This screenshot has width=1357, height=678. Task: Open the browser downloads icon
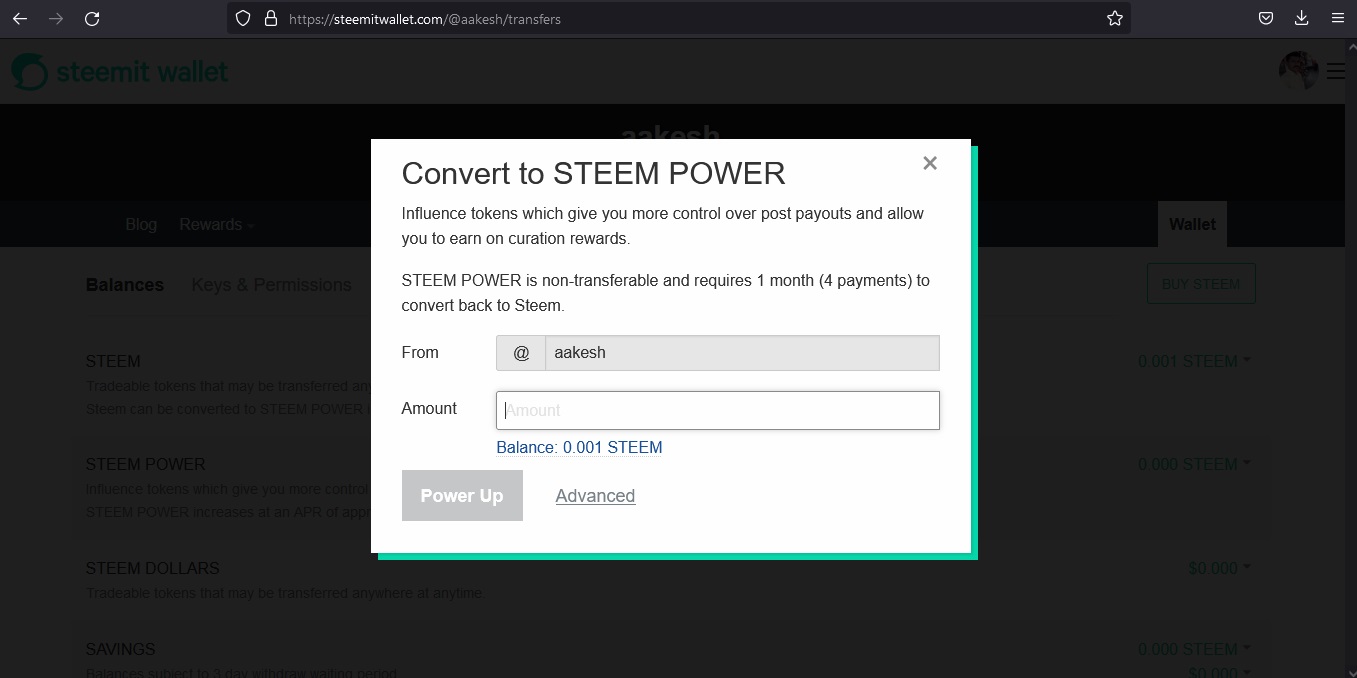click(x=1301, y=18)
